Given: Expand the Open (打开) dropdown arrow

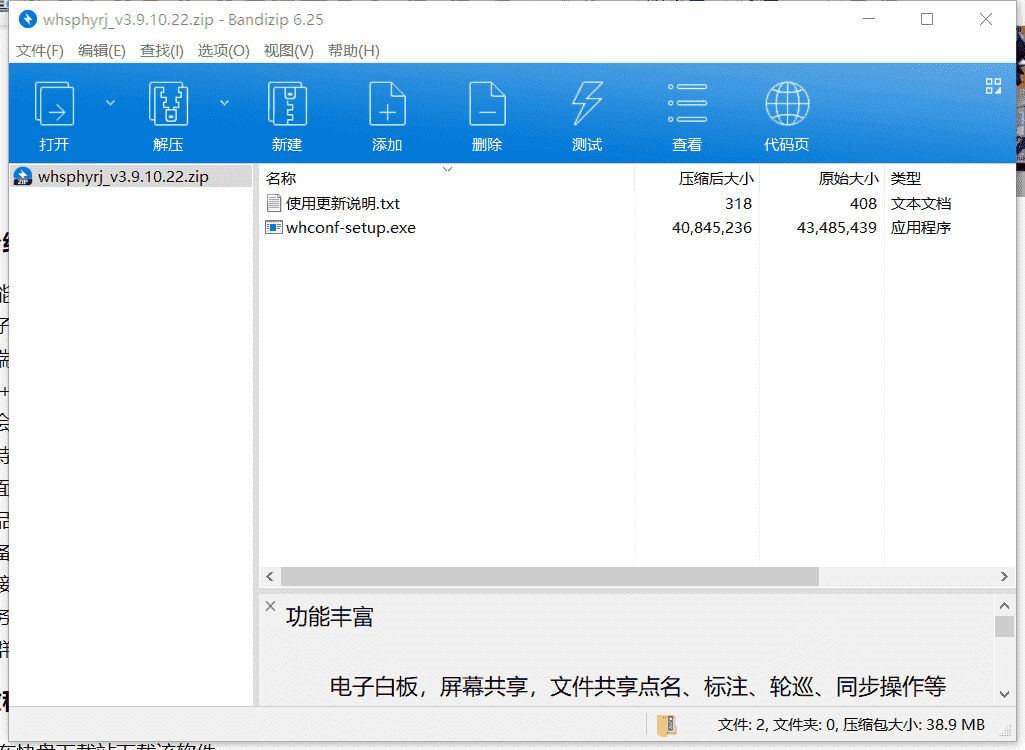Looking at the screenshot, I should [110, 103].
